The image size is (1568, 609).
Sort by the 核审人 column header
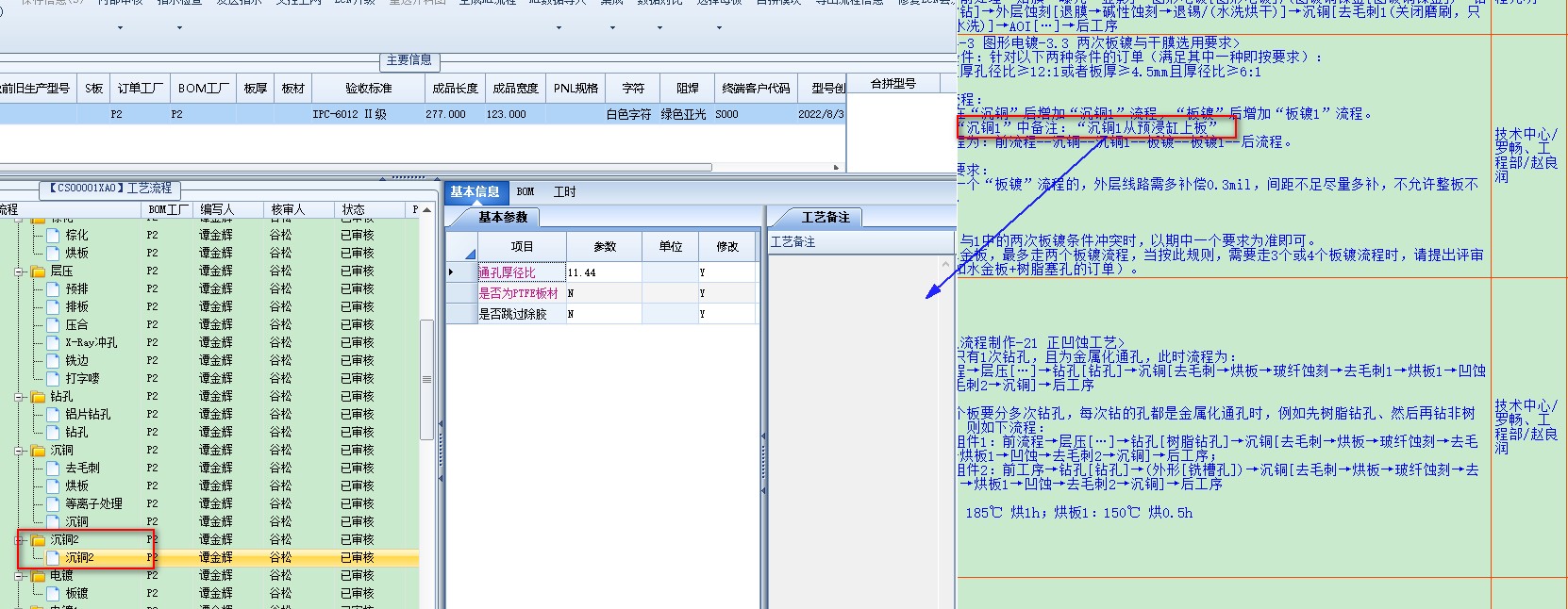pyautogui.click(x=300, y=209)
